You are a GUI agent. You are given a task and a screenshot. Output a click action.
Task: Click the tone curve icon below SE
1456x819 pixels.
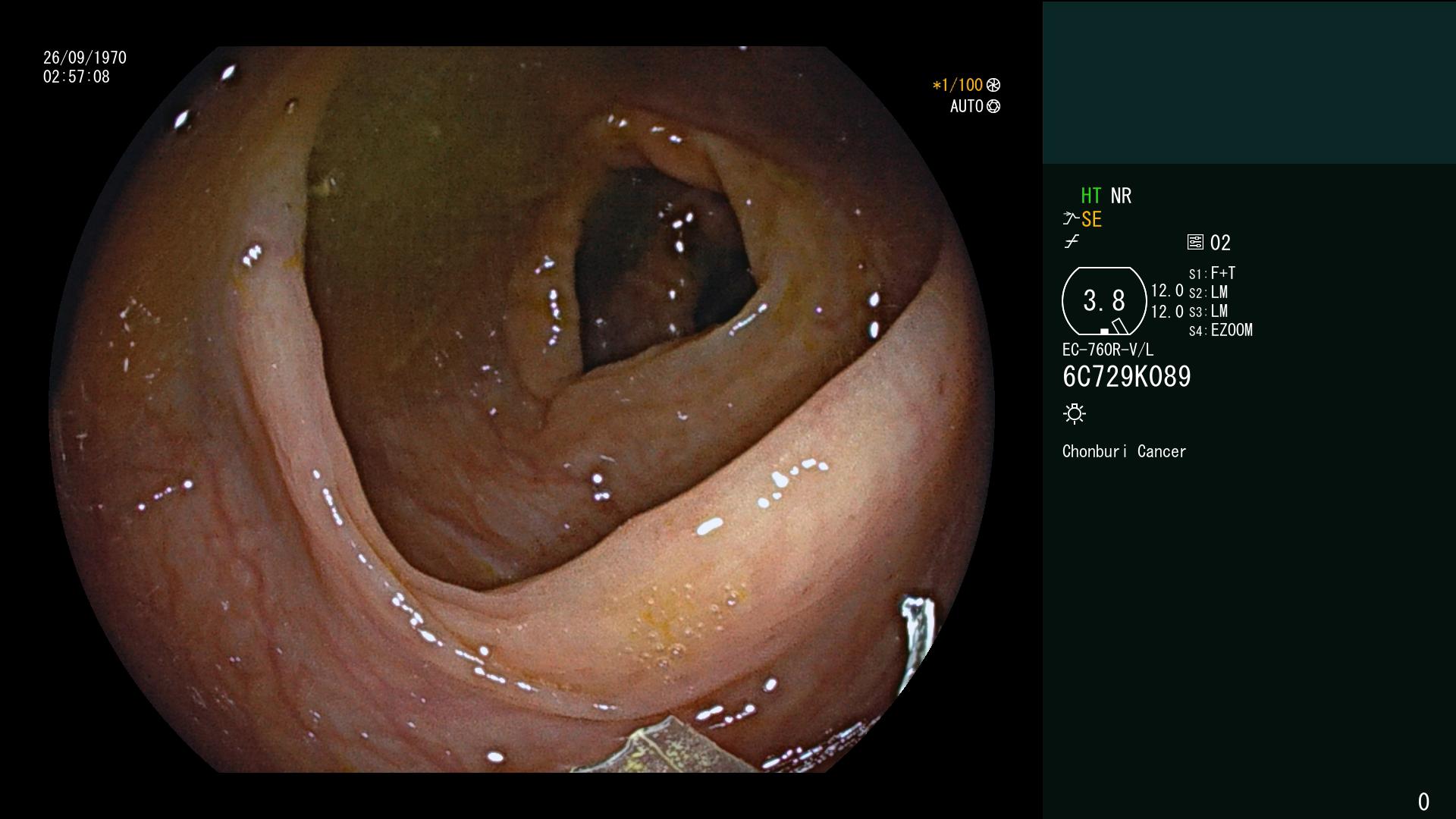point(1072,242)
